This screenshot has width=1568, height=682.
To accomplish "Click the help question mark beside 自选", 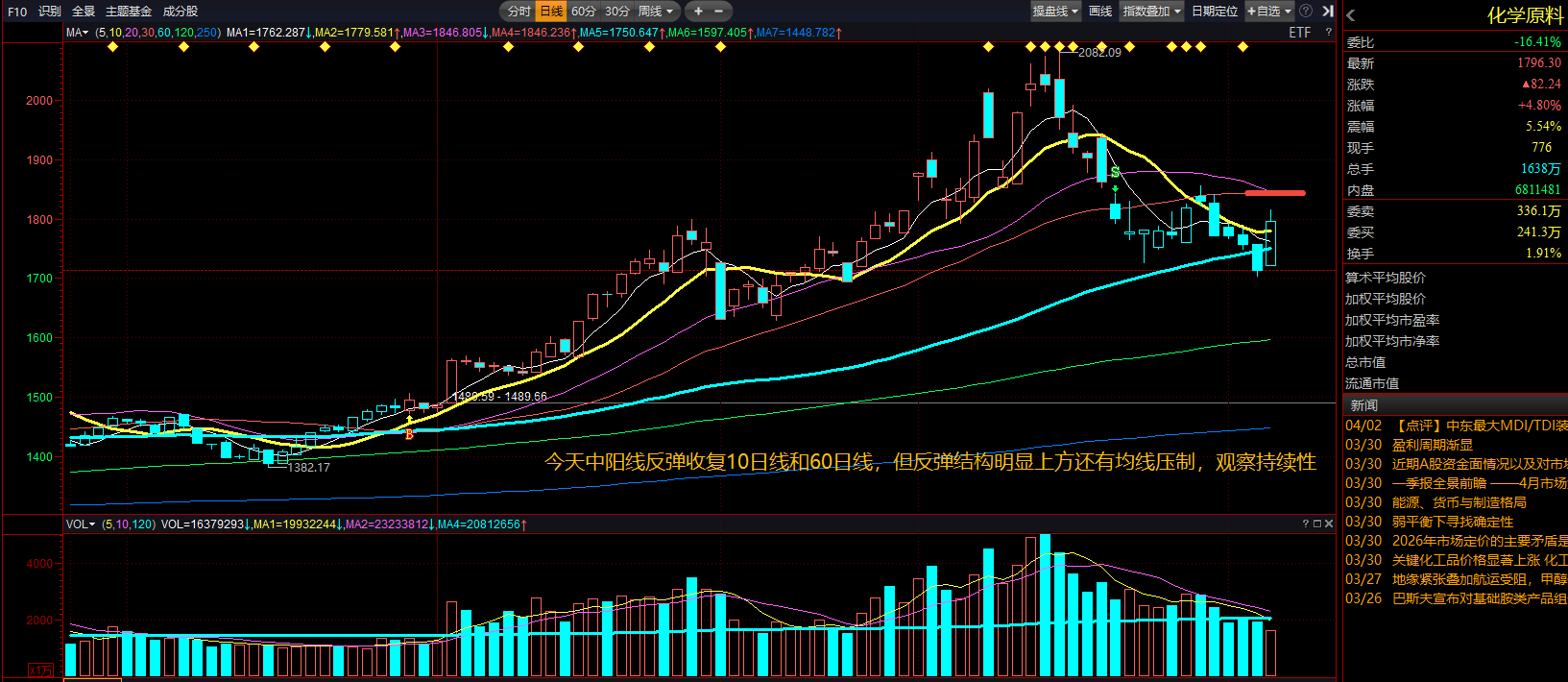I will (x=1306, y=12).
